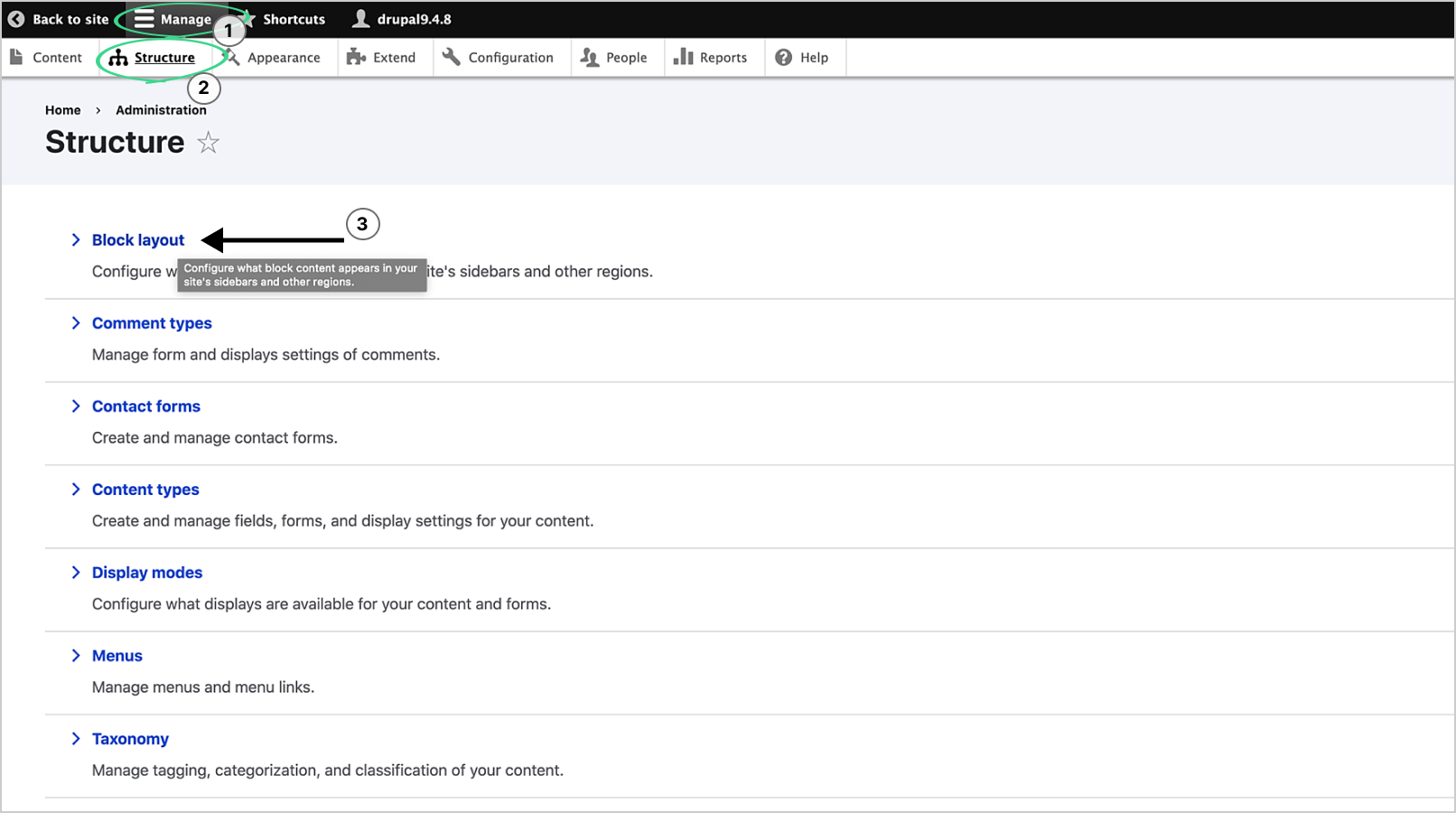Click the description about fields, forms, and display settings
This screenshot has width=1456, height=813.
[342, 520]
